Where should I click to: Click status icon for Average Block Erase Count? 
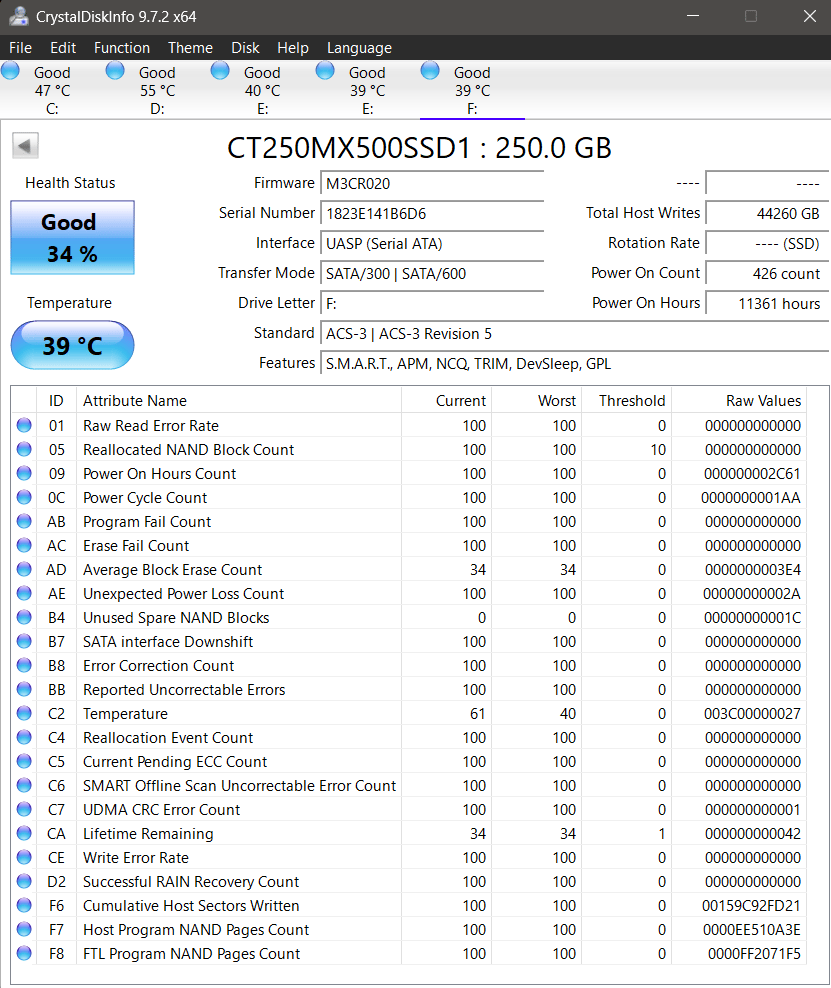coord(24,569)
